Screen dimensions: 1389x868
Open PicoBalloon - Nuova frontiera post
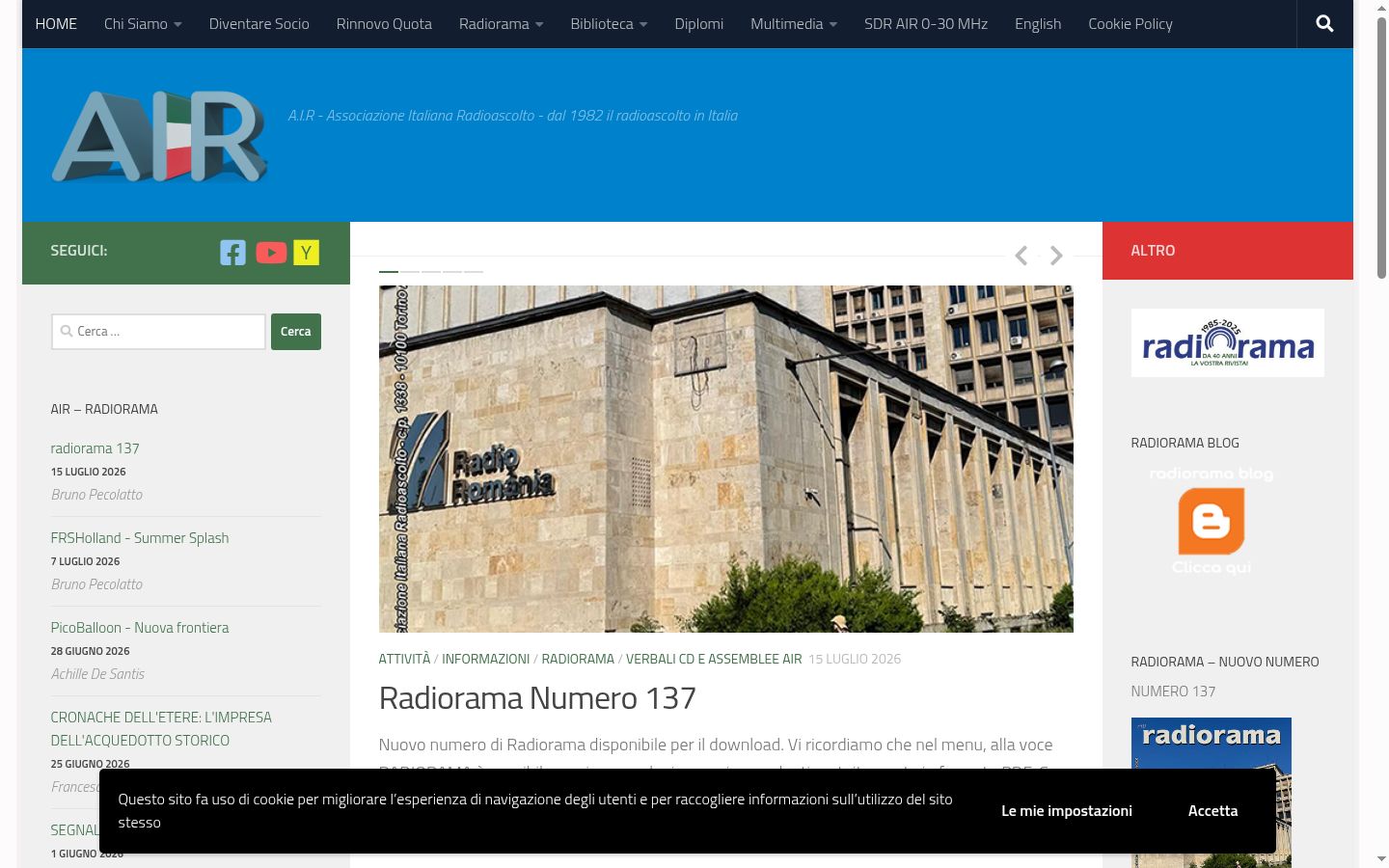(x=140, y=628)
